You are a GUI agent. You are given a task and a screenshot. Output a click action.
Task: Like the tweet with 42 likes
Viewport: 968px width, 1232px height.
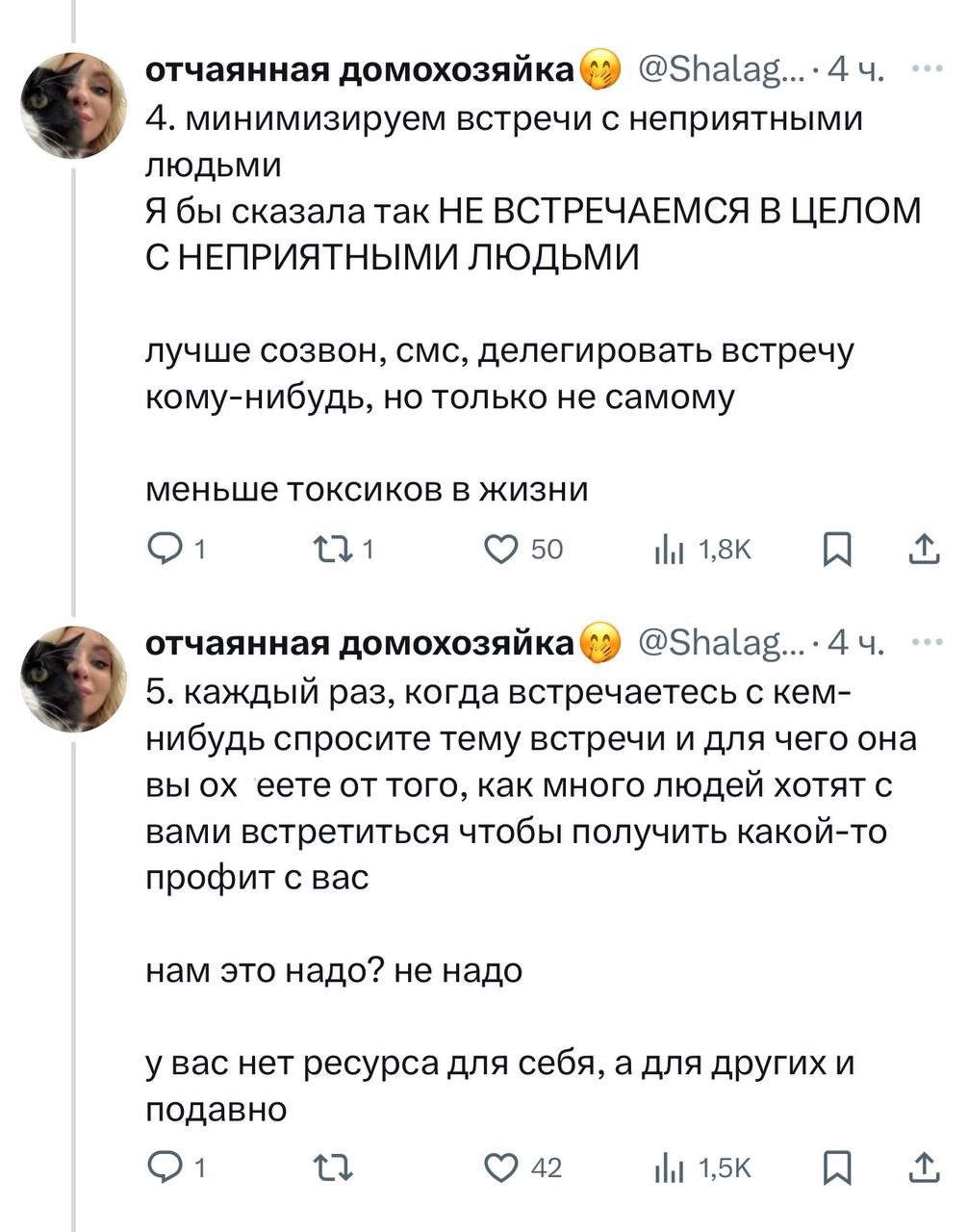pyautogui.click(x=502, y=1168)
